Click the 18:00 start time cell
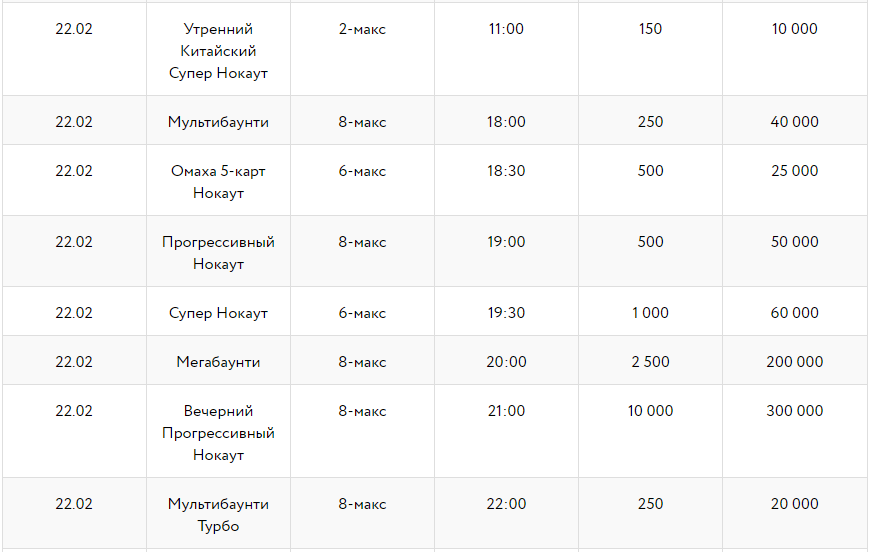The width and height of the screenshot is (871, 552). (506, 122)
